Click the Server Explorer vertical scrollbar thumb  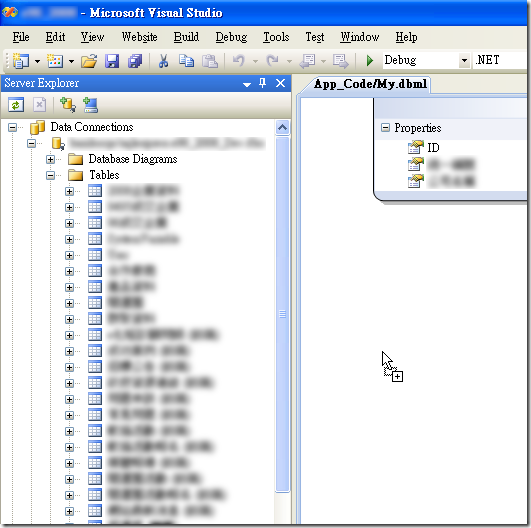[282, 314]
